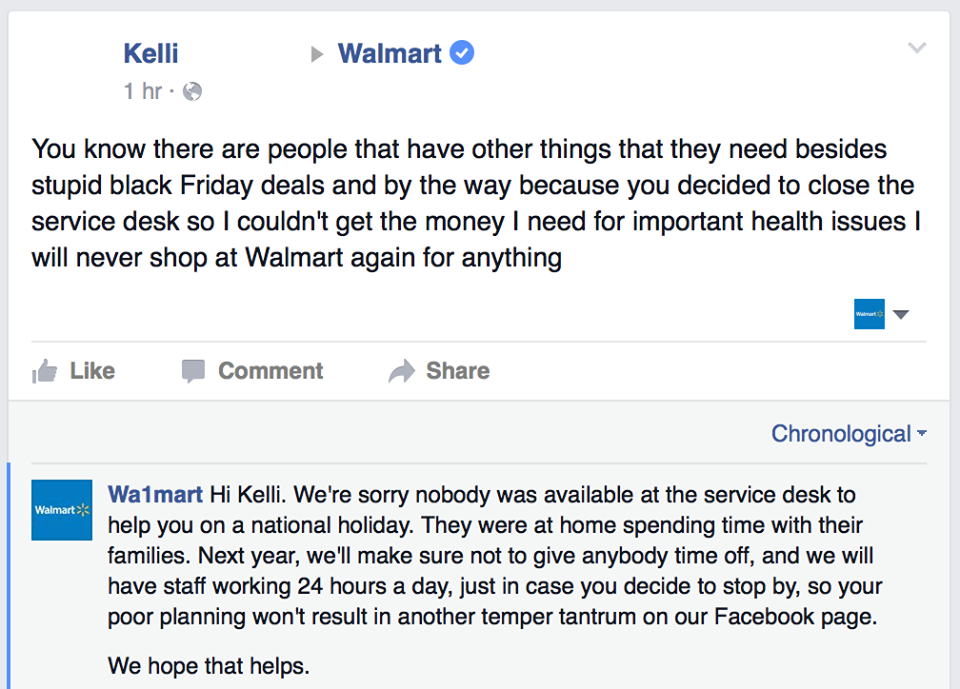Click the small Walmart identity icon
This screenshot has height=689, width=960.
pyautogui.click(x=869, y=314)
